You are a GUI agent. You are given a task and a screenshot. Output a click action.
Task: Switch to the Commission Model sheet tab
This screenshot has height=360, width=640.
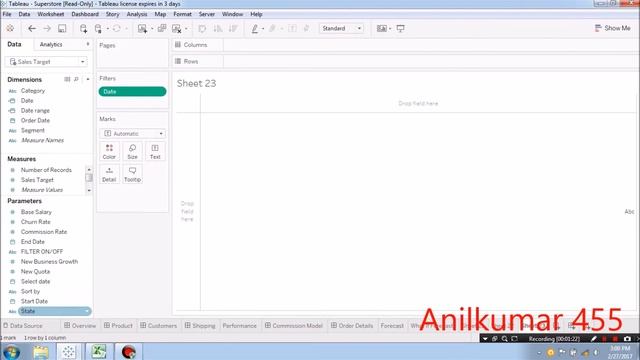tap(293, 325)
